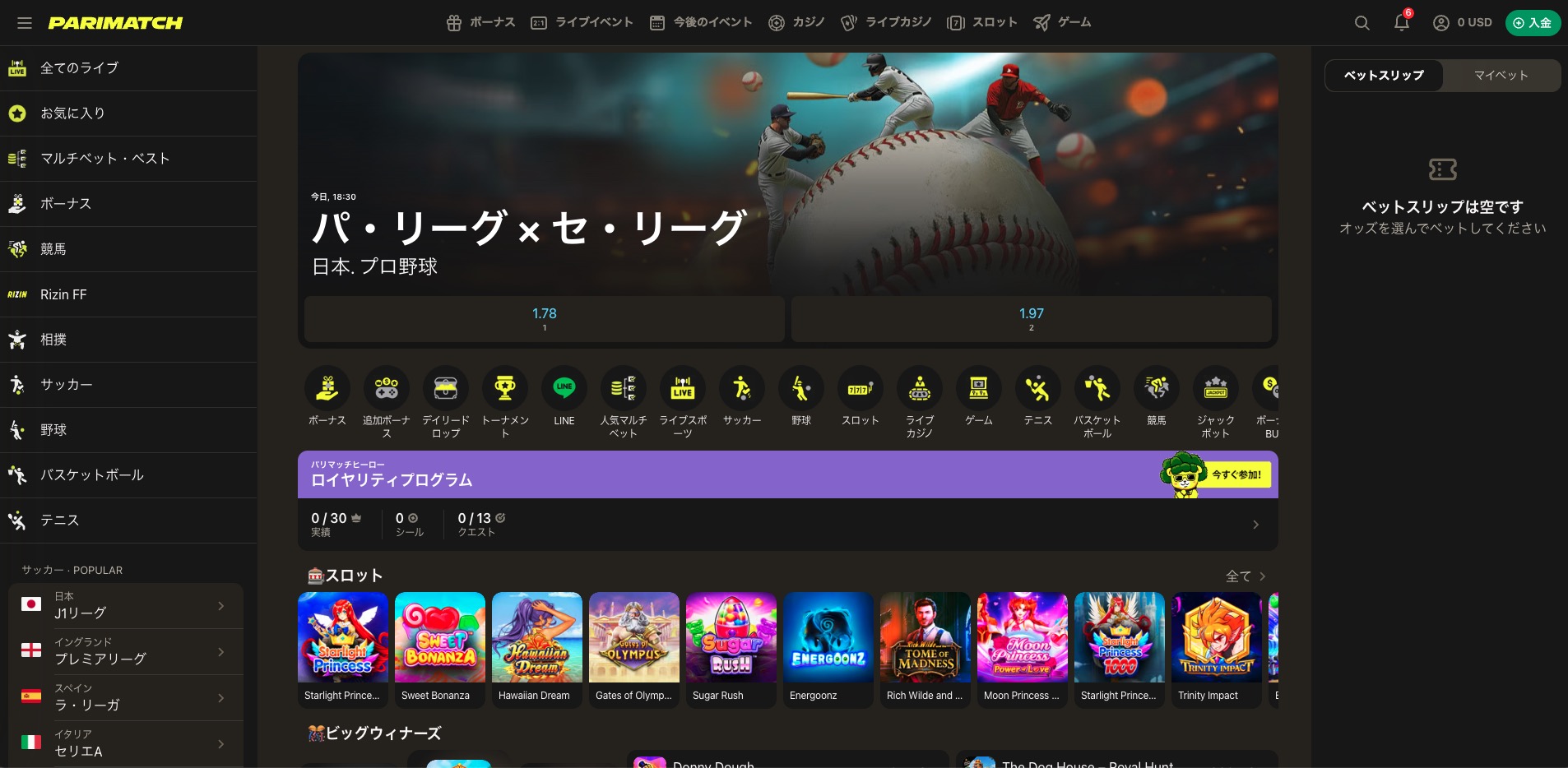Open the search magnifier icon

tap(1362, 23)
